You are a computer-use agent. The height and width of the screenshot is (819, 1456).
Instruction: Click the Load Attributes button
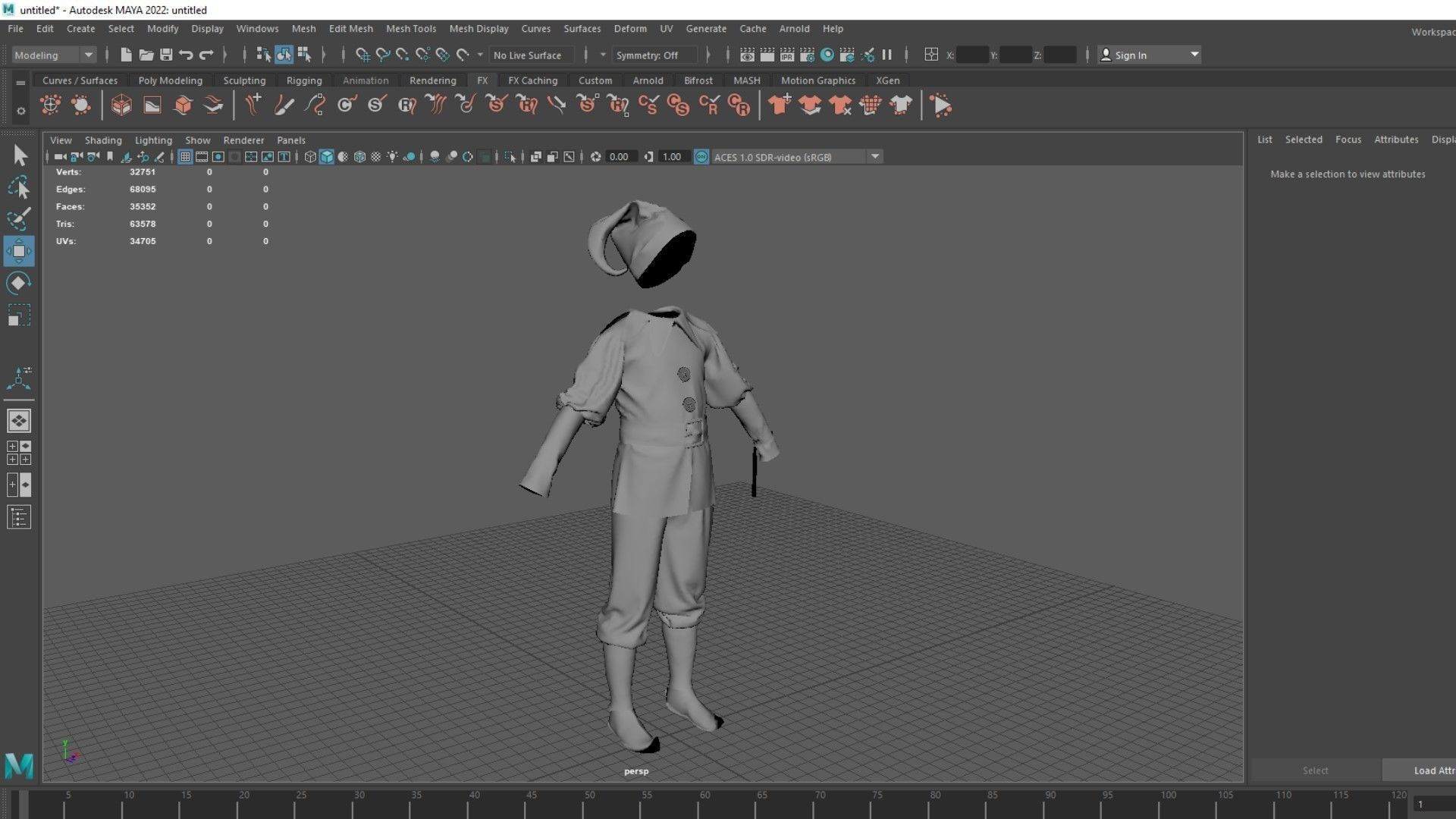(1419, 770)
